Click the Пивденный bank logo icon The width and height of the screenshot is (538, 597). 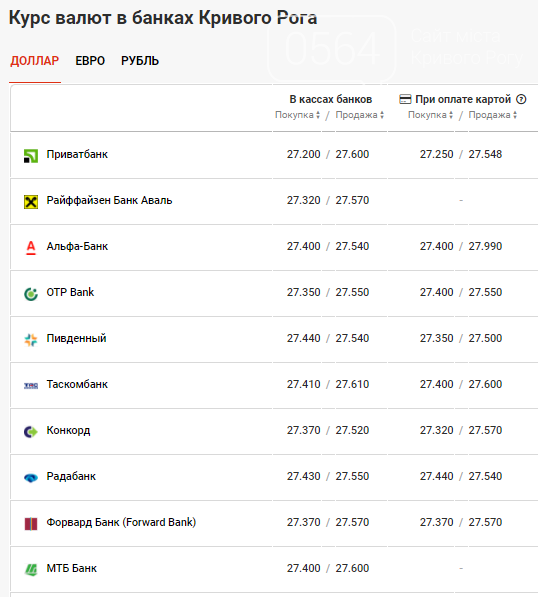pyautogui.click(x=31, y=340)
